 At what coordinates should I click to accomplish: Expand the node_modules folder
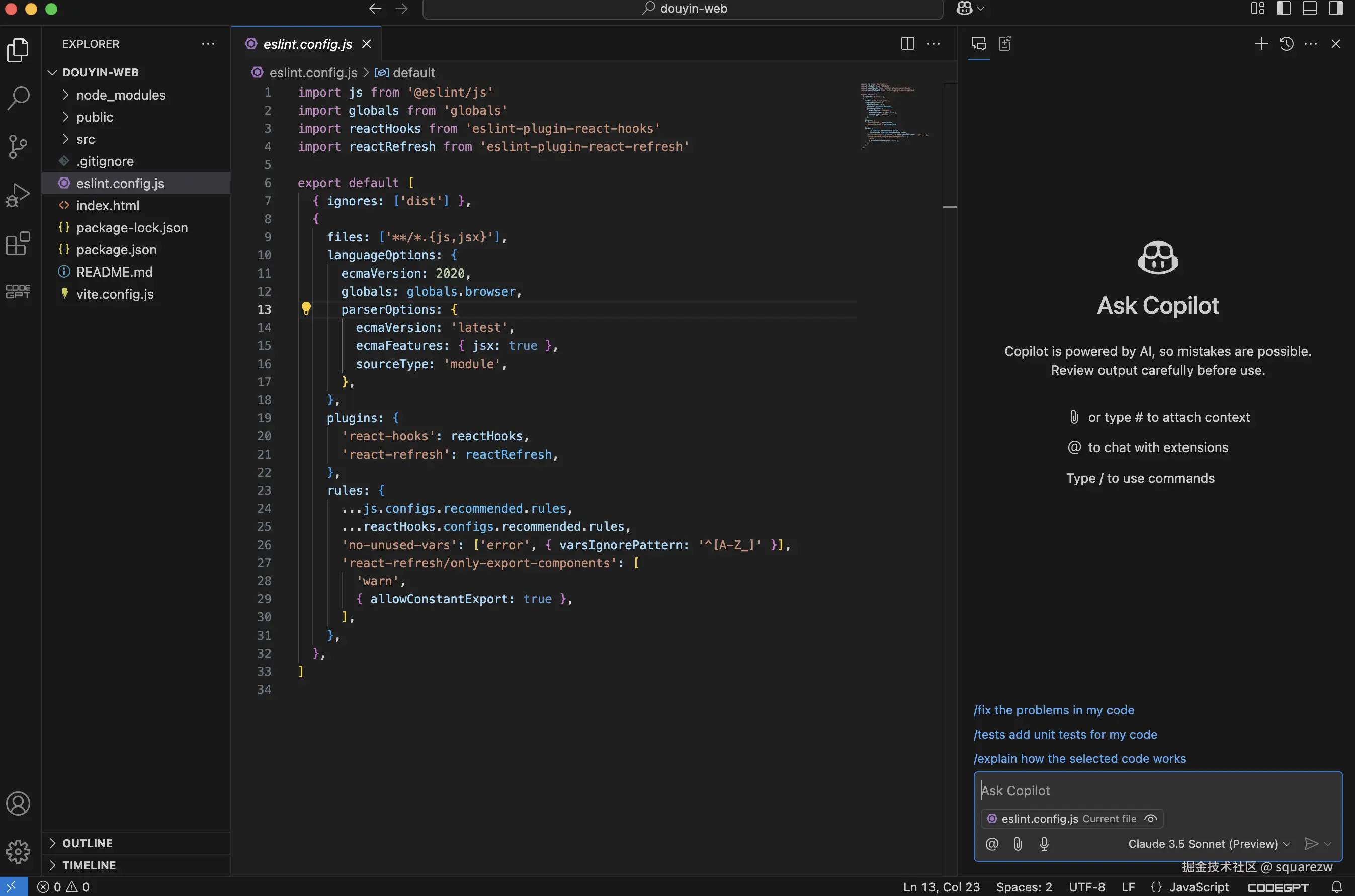pyautogui.click(x=121, y=95)
